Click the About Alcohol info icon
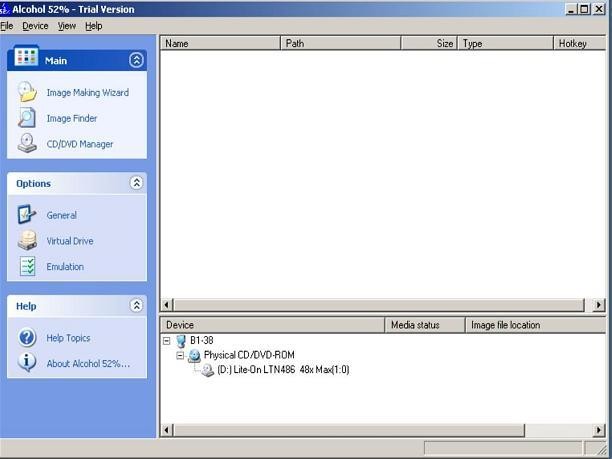Image resolution: width=612 pixels, height=459 pixels. pyautogui.click(x=27, y=363)
